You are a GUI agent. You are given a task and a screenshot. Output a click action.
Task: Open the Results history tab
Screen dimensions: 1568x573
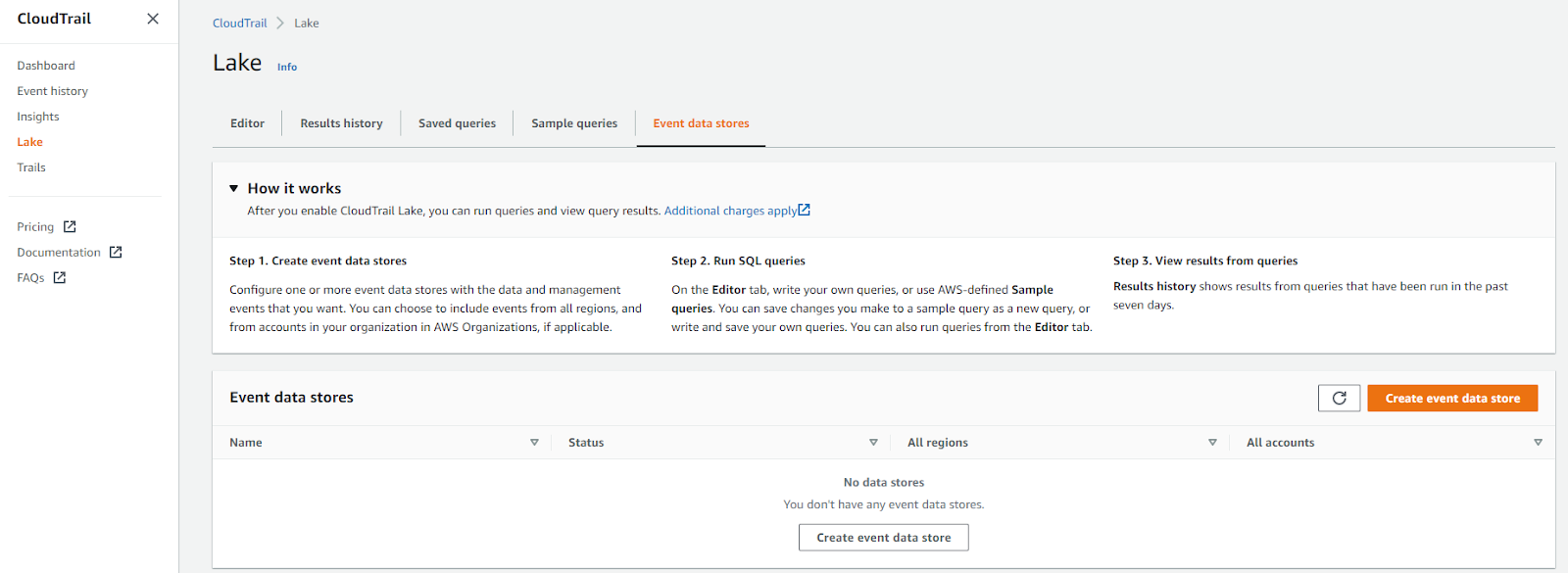341,123
